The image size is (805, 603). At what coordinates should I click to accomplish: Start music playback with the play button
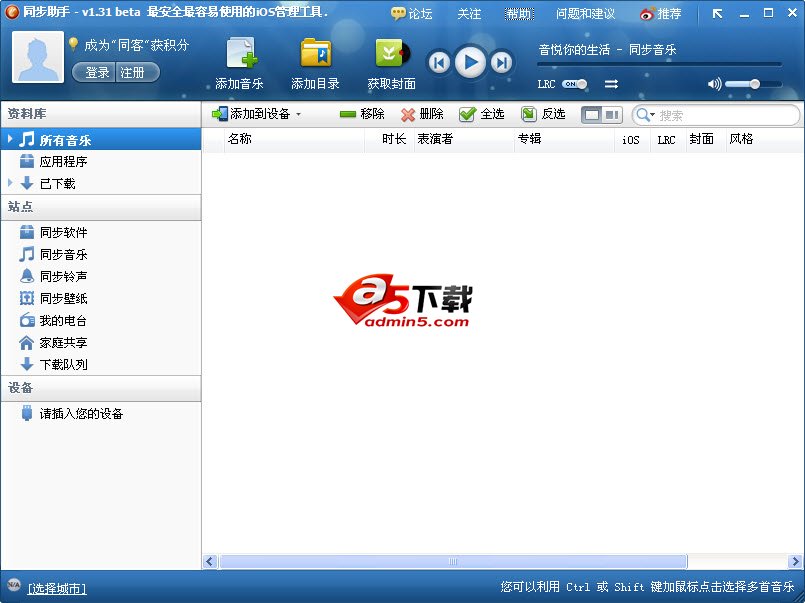[470, 62]
